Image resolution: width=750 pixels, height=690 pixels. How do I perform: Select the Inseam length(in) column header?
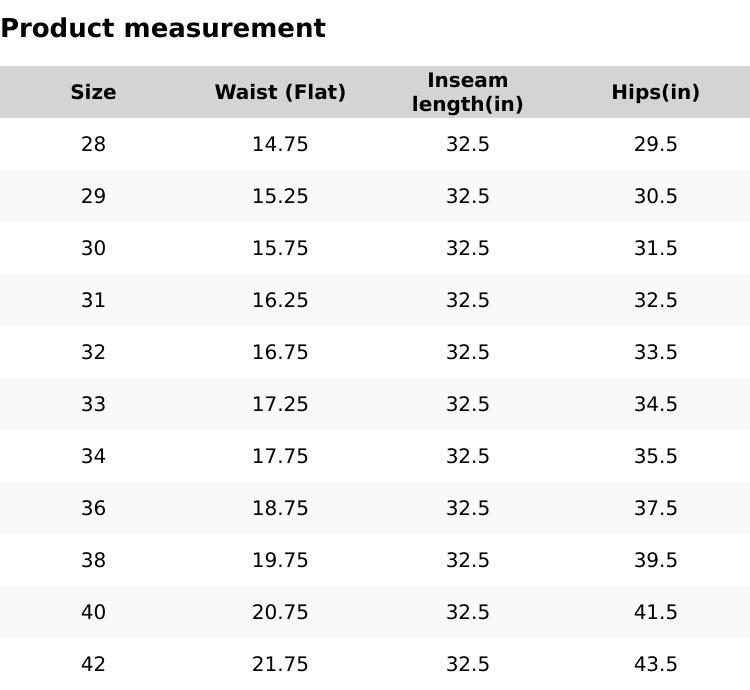coord(467,92)
